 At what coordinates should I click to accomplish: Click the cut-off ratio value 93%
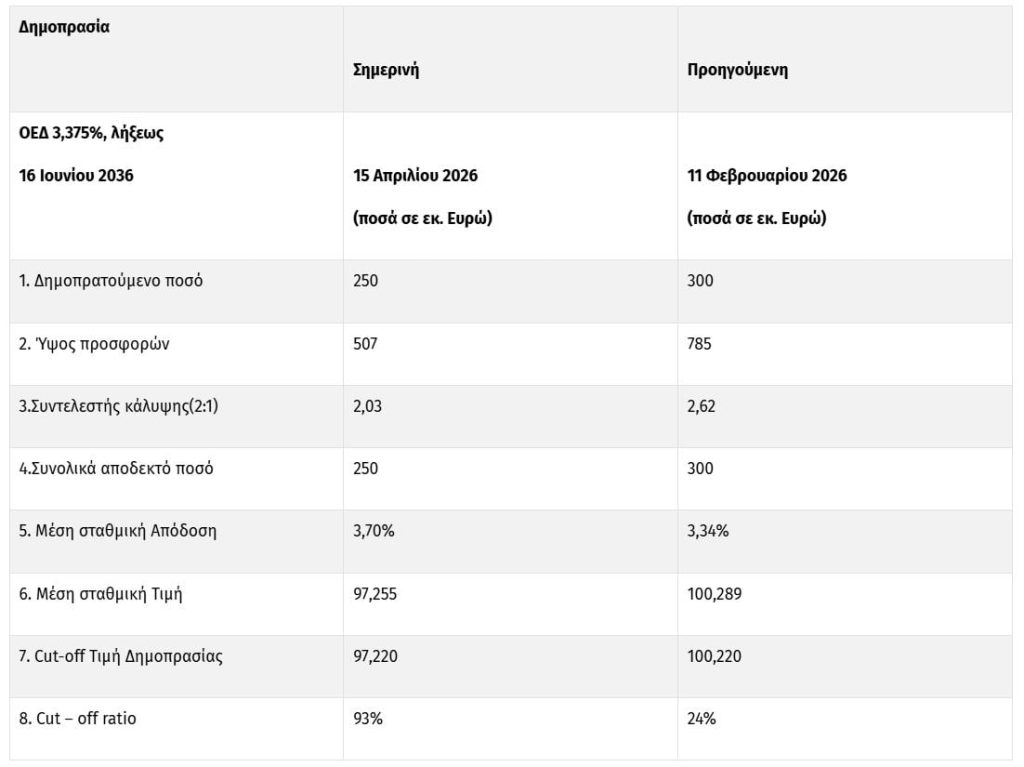point(367,718)
